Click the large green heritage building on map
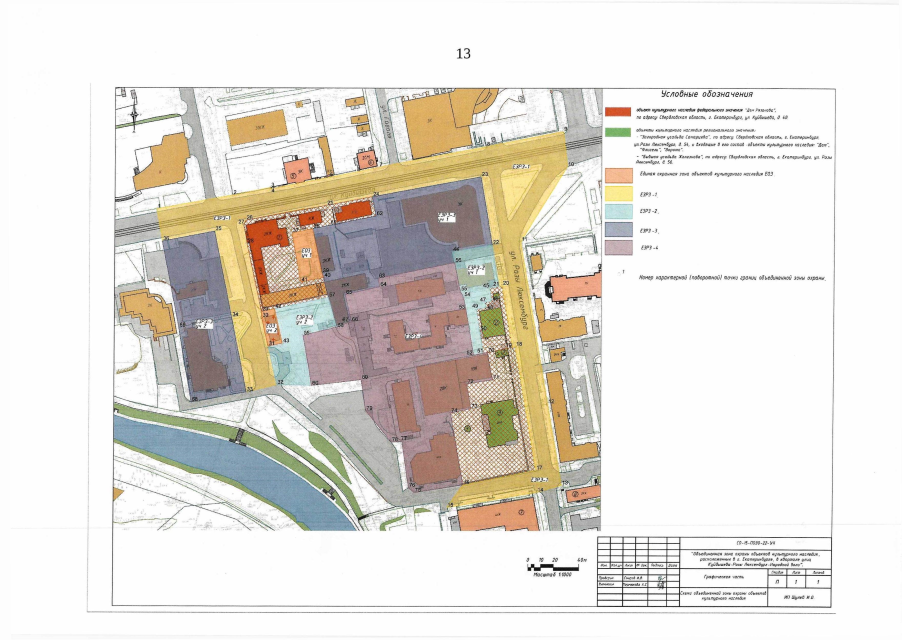The width and height of the screenshot is (902, 640). pyautogui.click(x=497, y=422)
